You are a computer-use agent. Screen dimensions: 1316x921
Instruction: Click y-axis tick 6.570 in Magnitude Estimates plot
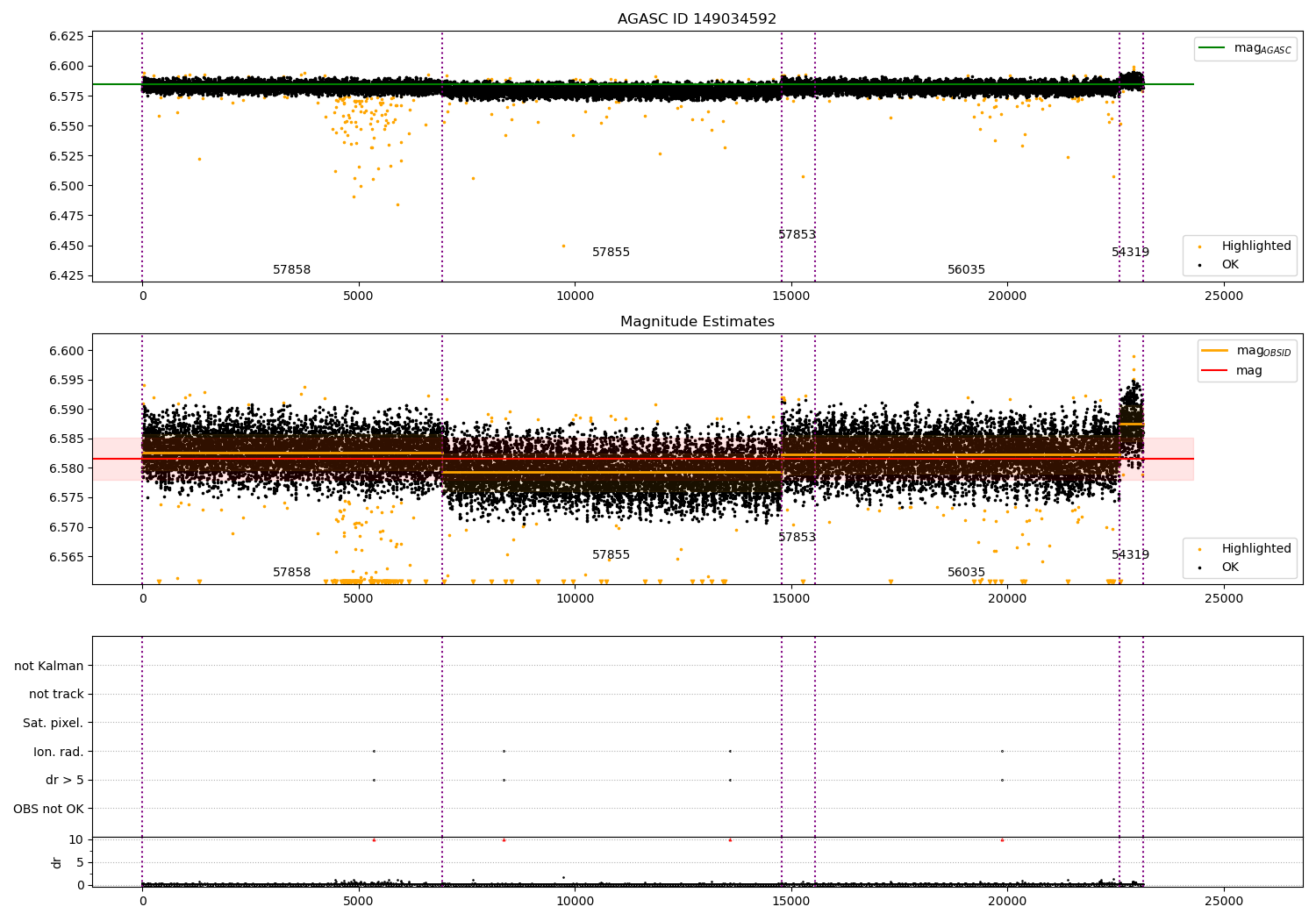67,528
